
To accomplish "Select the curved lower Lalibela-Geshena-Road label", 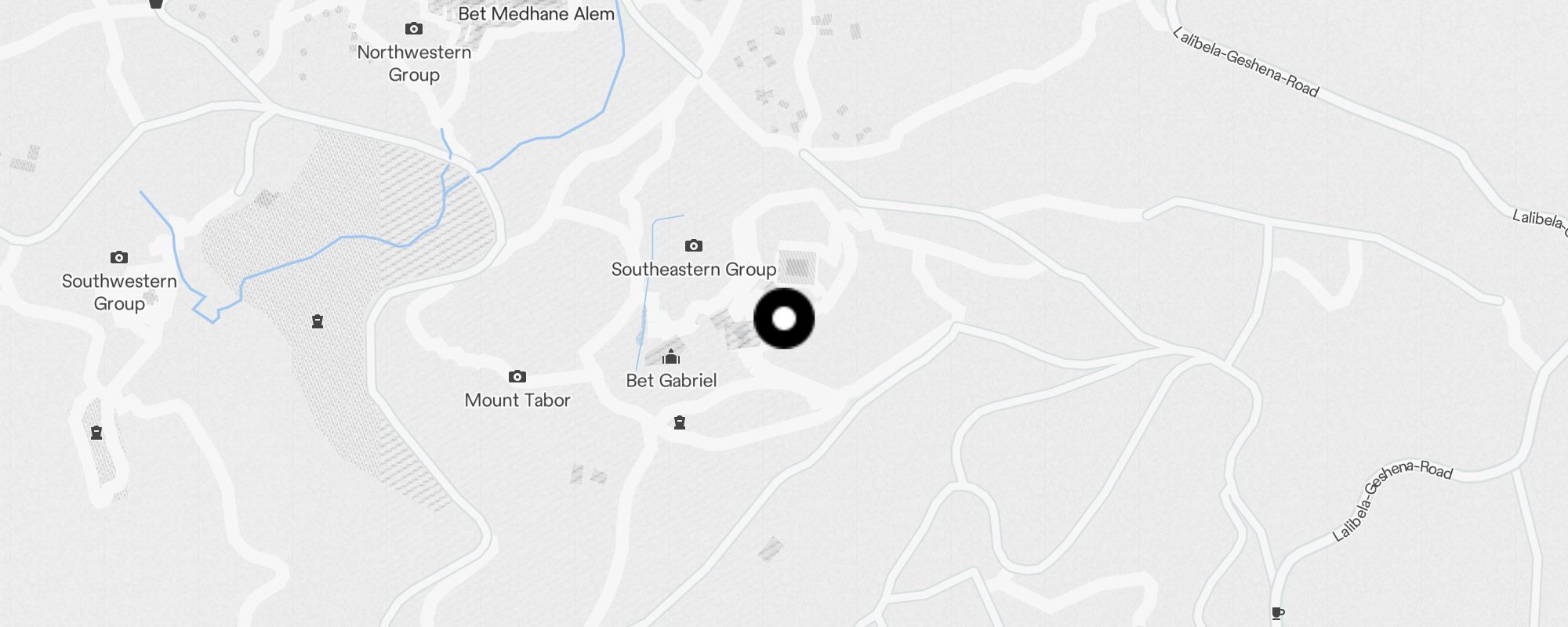I will (x=1392, y=499).
